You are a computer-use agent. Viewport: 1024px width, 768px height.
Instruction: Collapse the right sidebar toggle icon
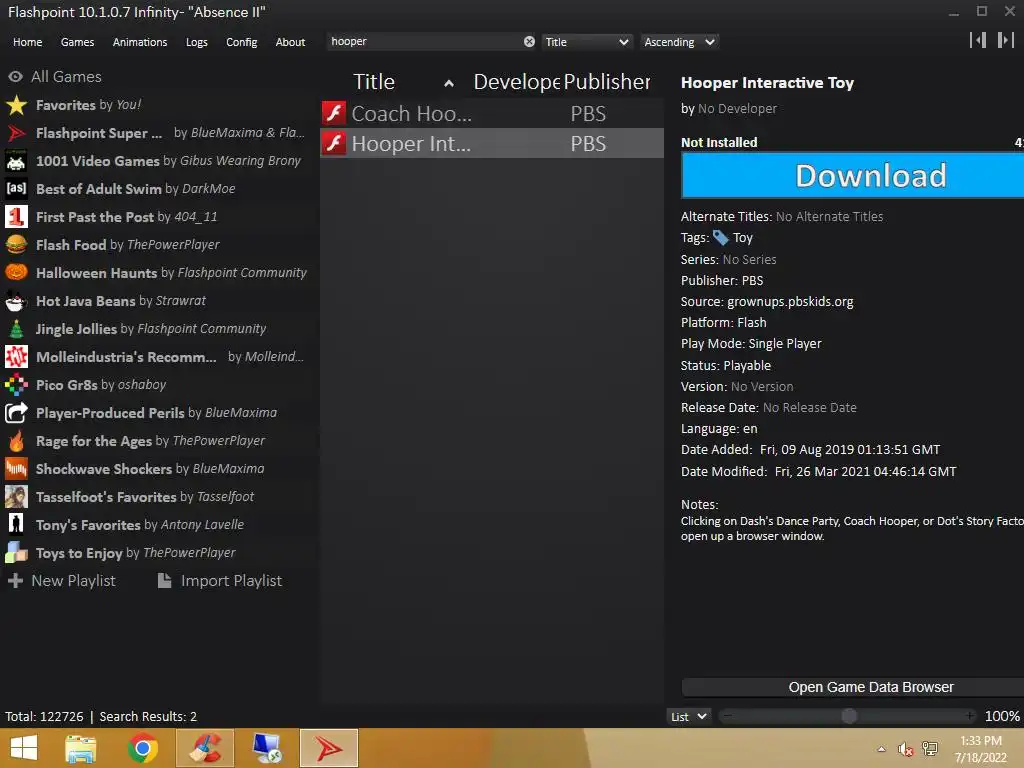click(1006, 40)
